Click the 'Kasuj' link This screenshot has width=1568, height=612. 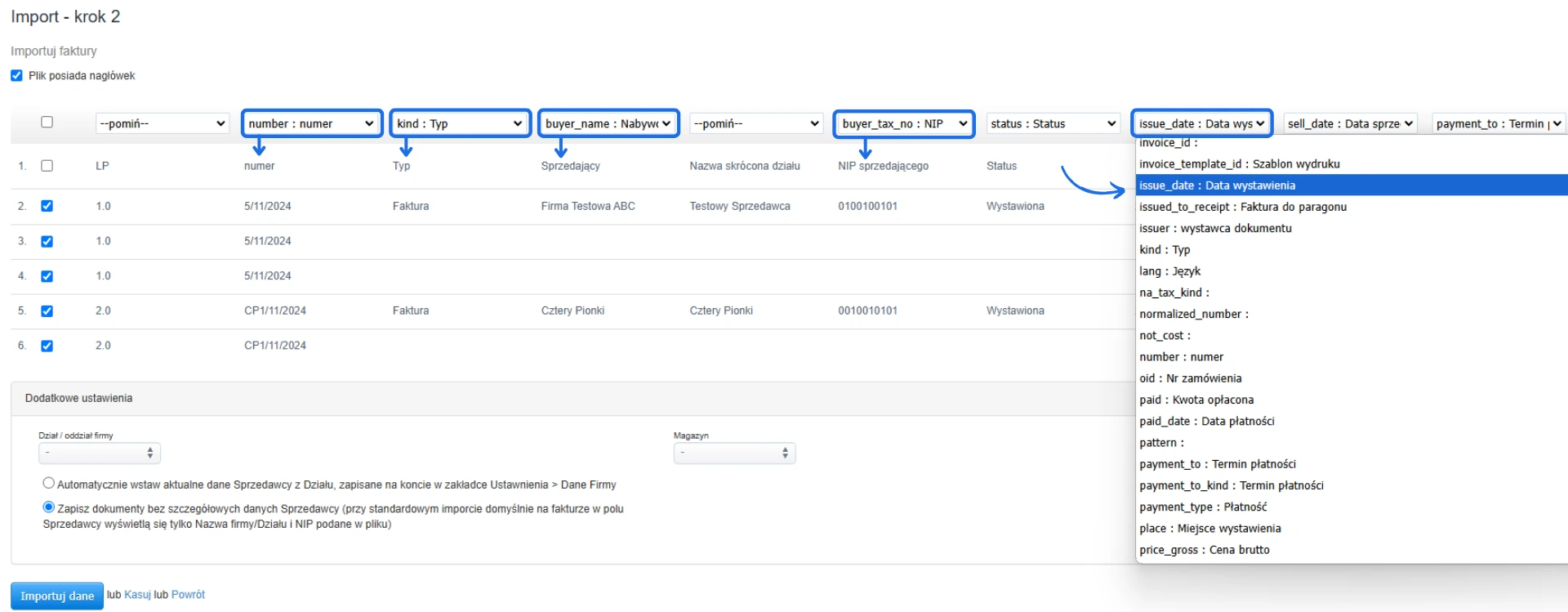point(137,595)
